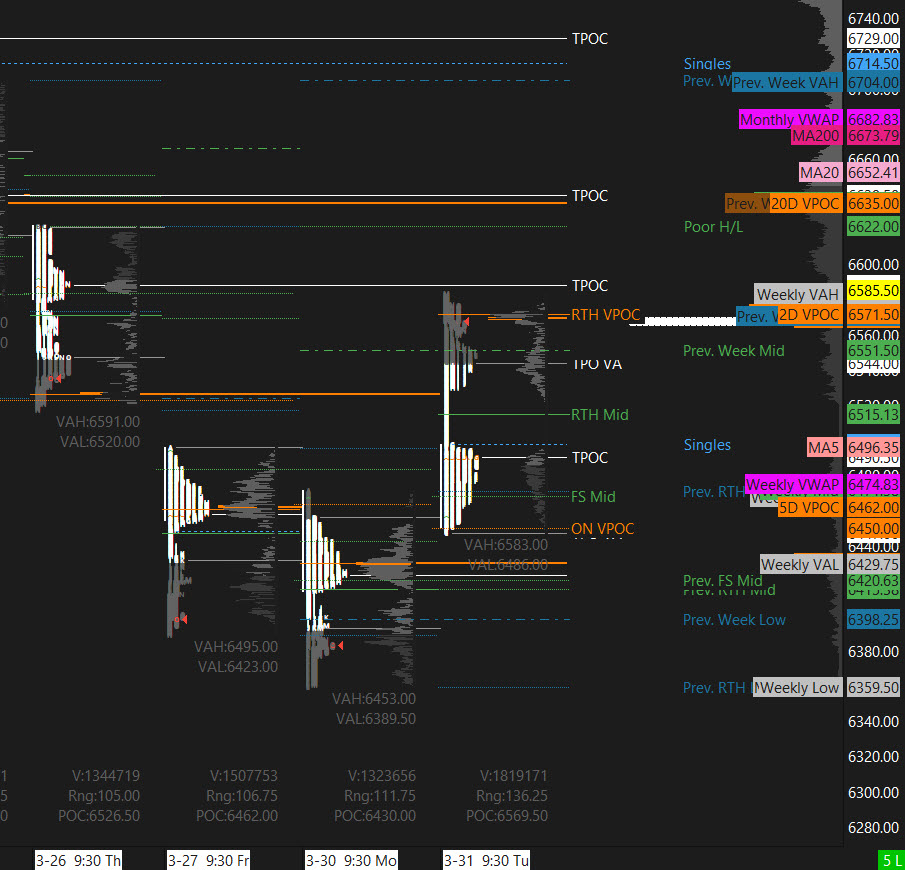Select the 2D VPOC orange label
This screenshot has height=870, width=905.
pos(808,315)
